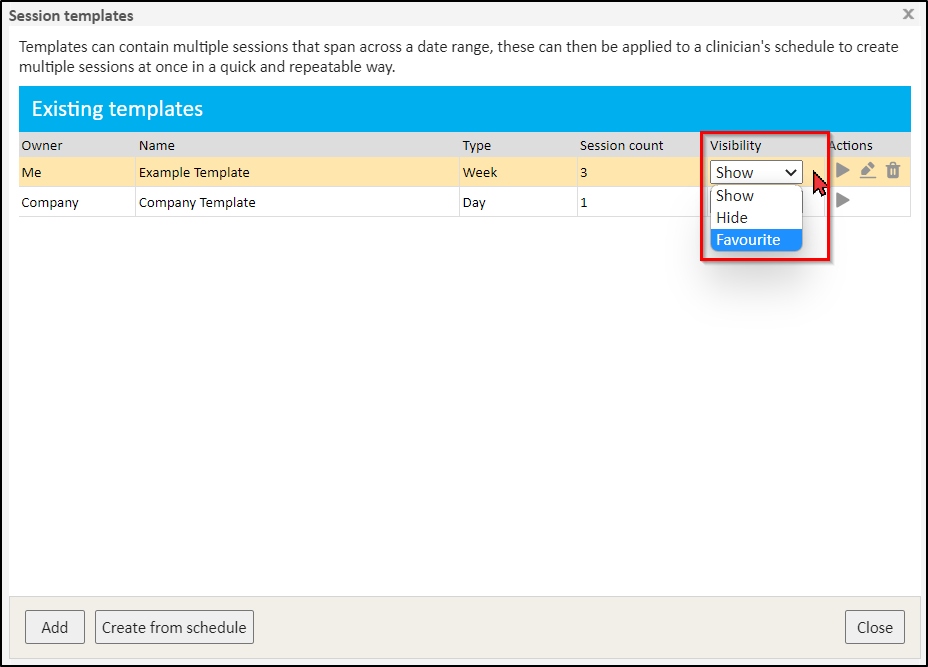Run the Example Template play icon
The image size is (928, 667).
[x=843, y=171]
